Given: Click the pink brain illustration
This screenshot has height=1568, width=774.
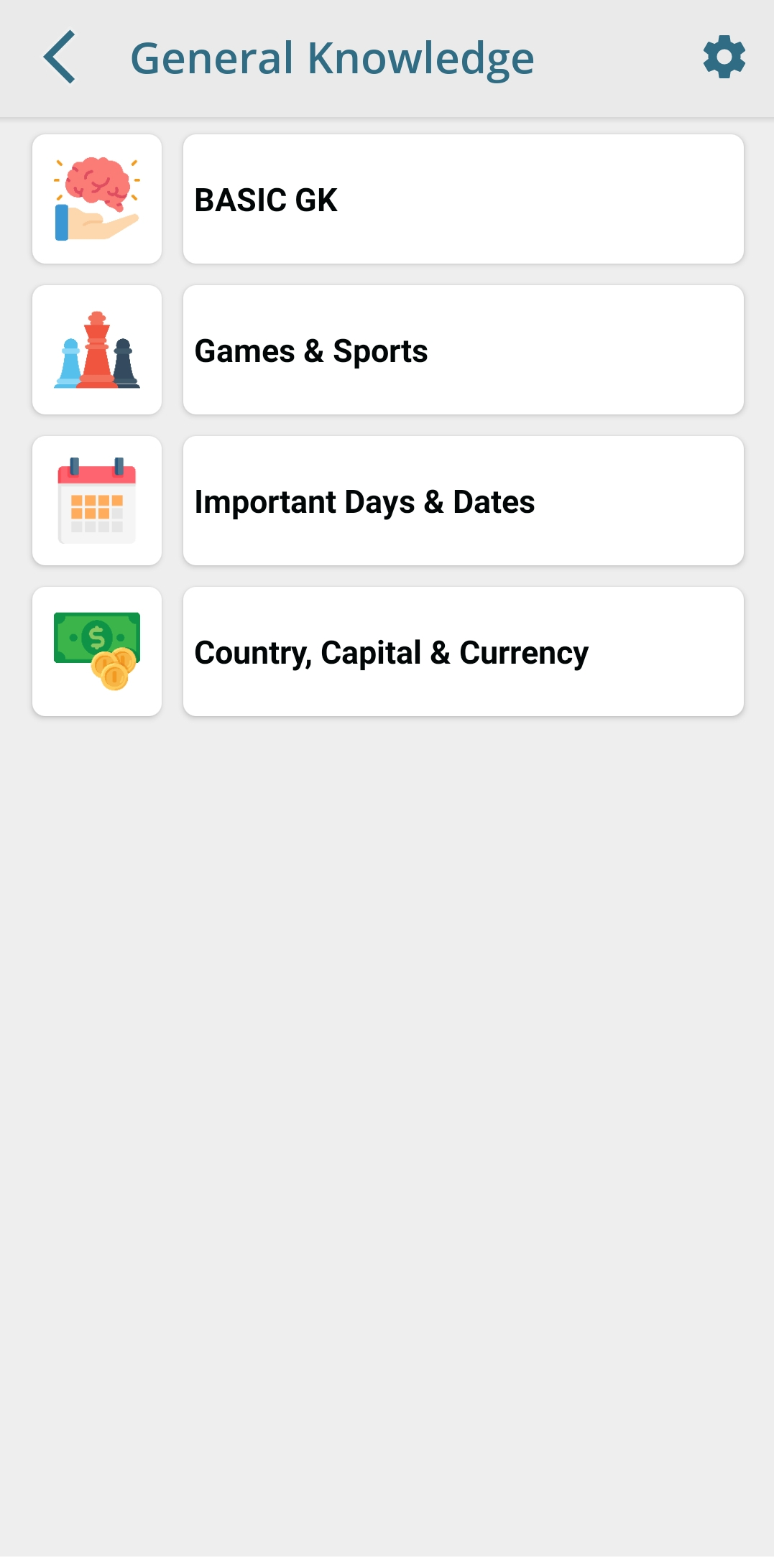Looking at the screenshot, I should pos(98,180).
